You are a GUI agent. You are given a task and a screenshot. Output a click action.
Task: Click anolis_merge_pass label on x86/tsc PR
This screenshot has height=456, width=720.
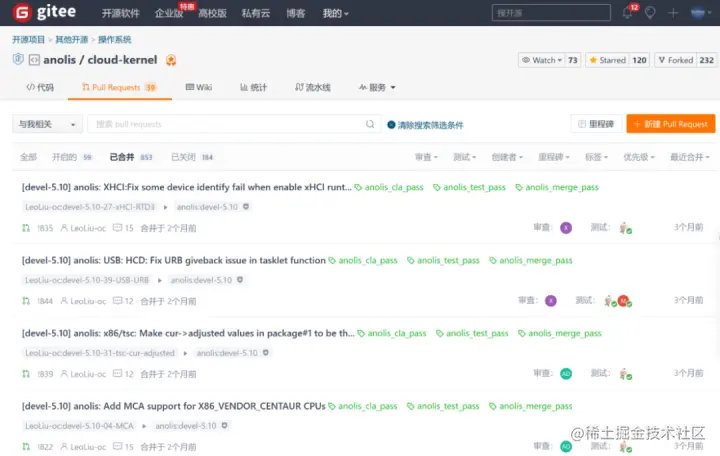pyautogui.click(x=560, y=333)
